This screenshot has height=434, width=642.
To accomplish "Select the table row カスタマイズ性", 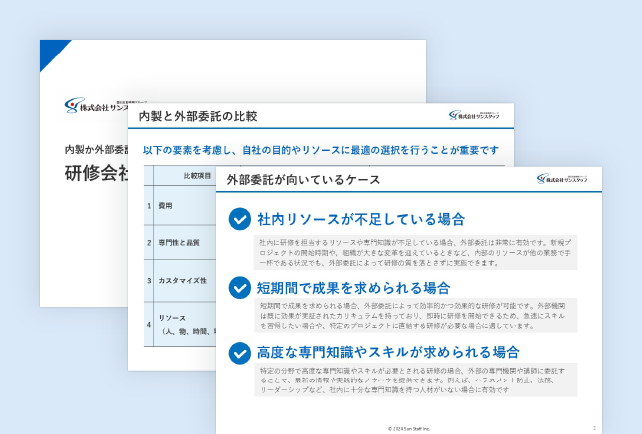I will point(180,280).
